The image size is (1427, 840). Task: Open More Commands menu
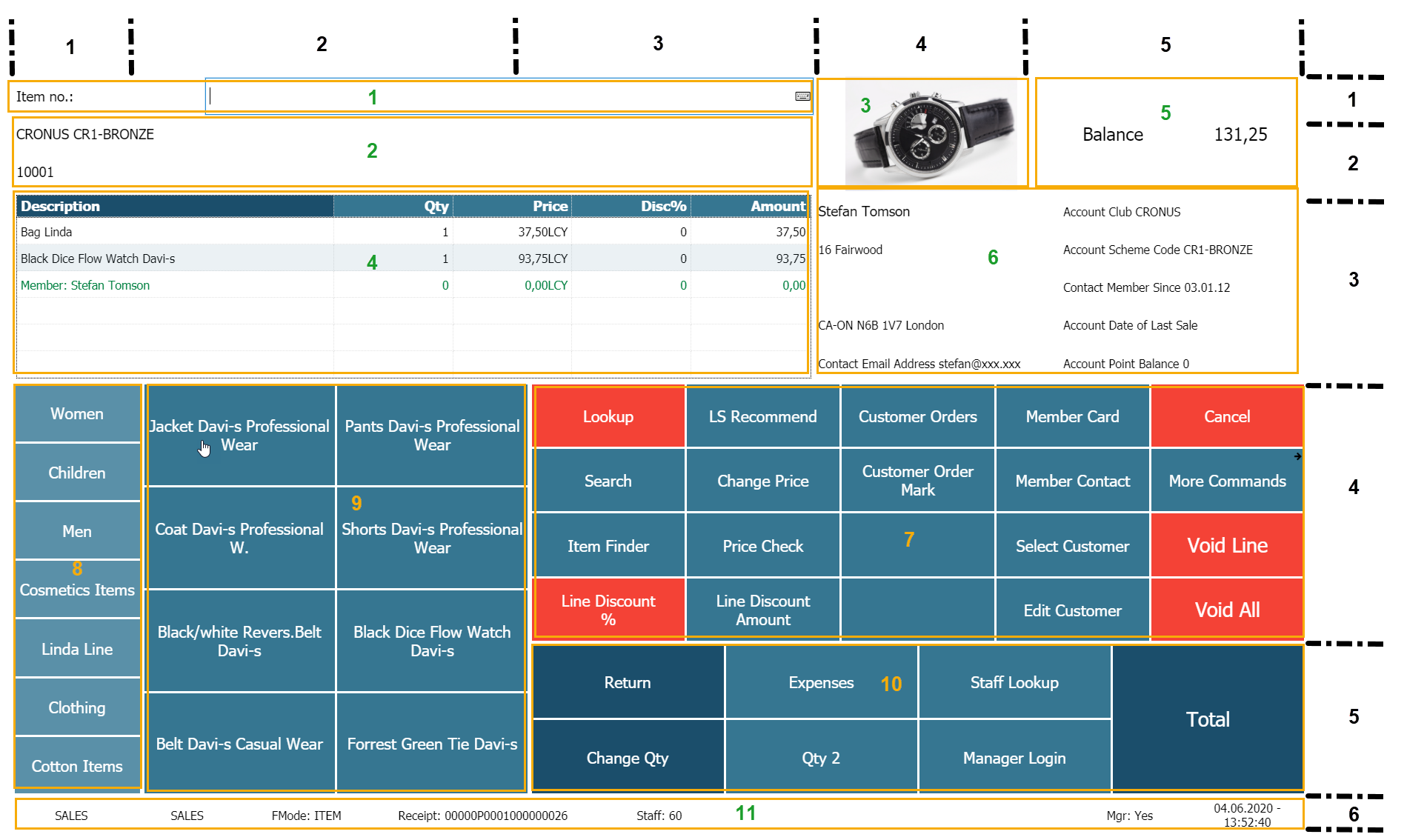click(x=1226, y=481)
